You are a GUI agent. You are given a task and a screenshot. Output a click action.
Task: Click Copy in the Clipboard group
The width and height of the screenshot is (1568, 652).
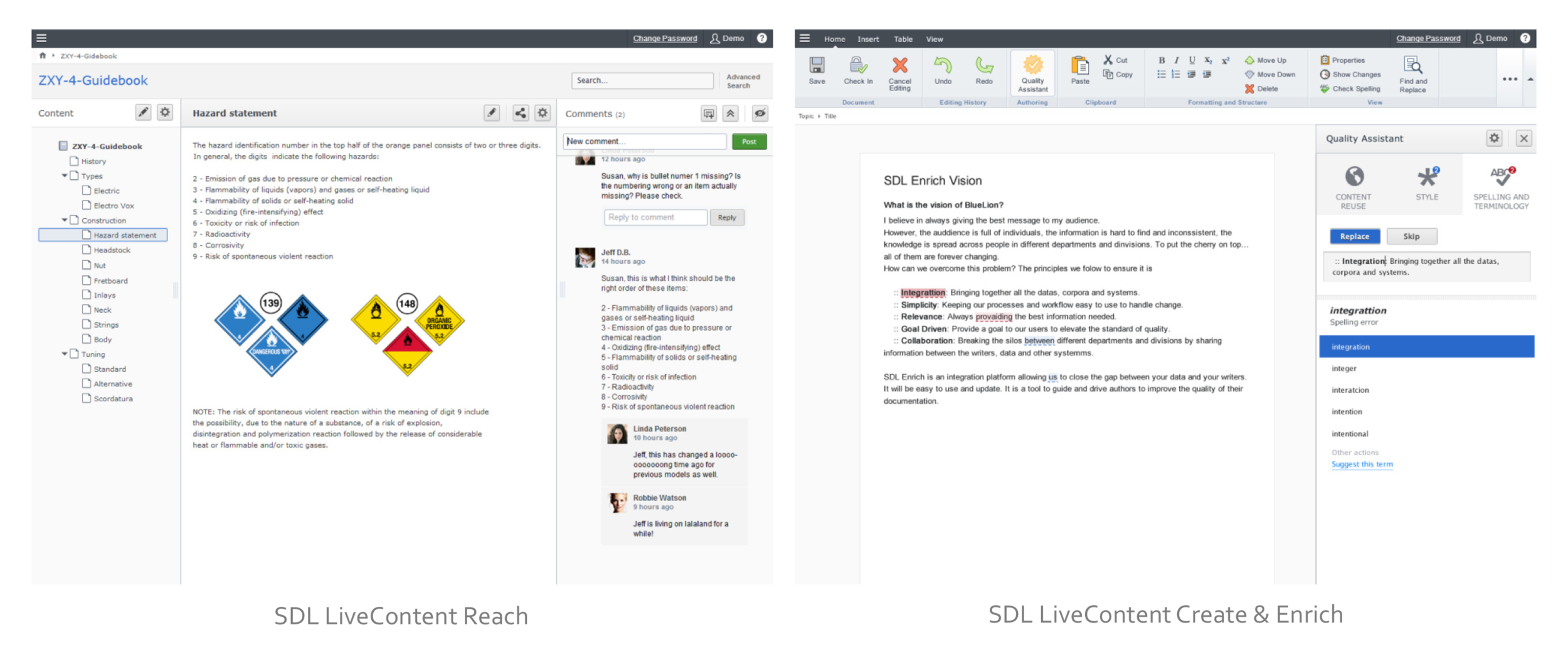click(1118, 75)
